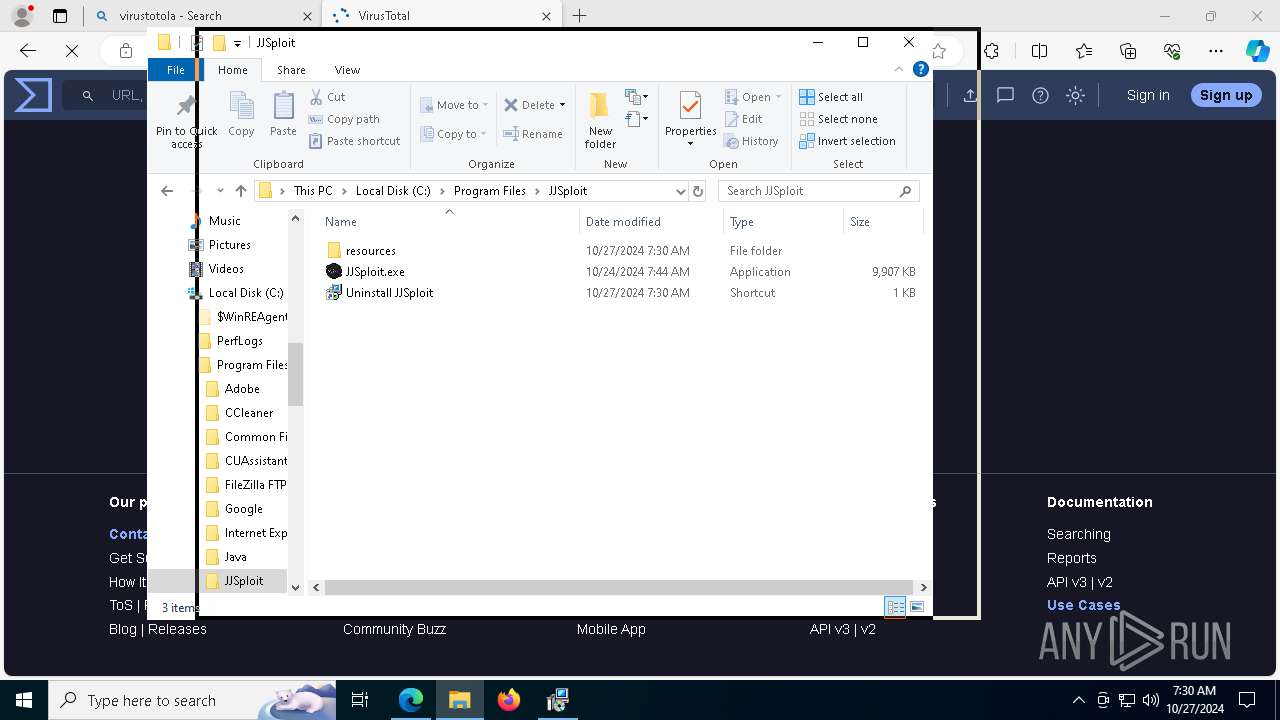Click Paste shortcut command

coord(355,141)
